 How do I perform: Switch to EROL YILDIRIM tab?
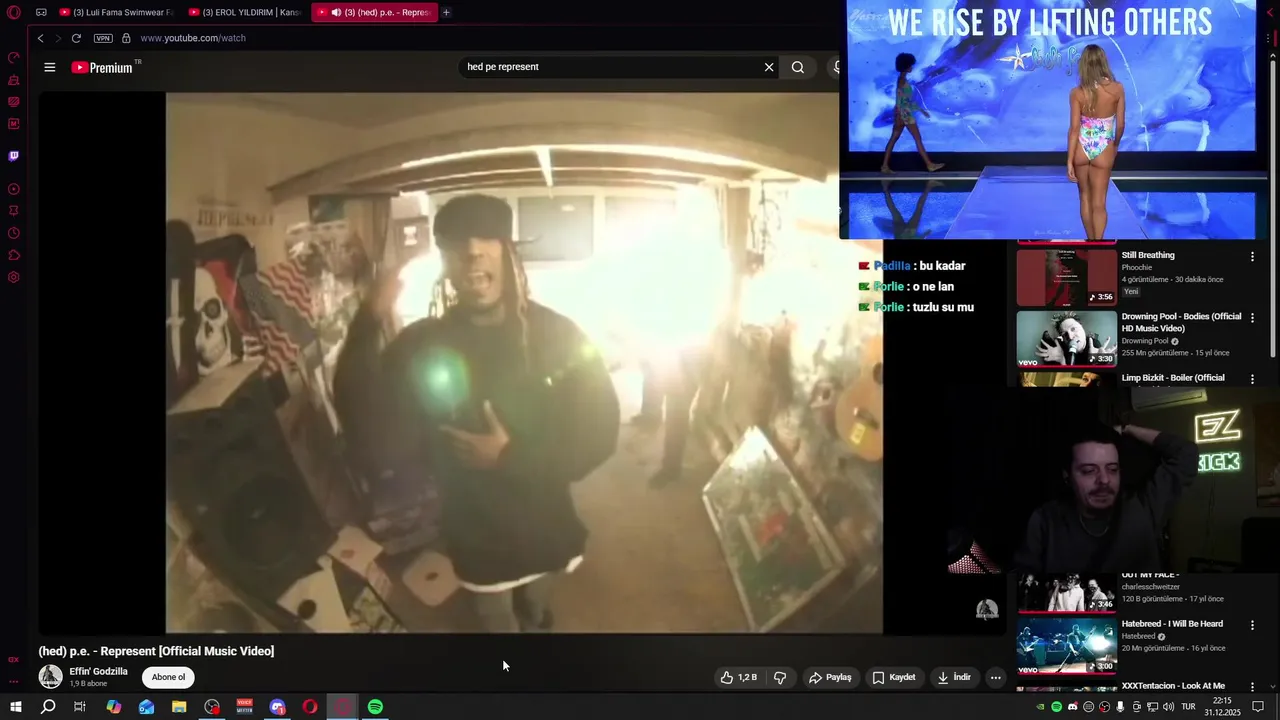pos(244,12)
